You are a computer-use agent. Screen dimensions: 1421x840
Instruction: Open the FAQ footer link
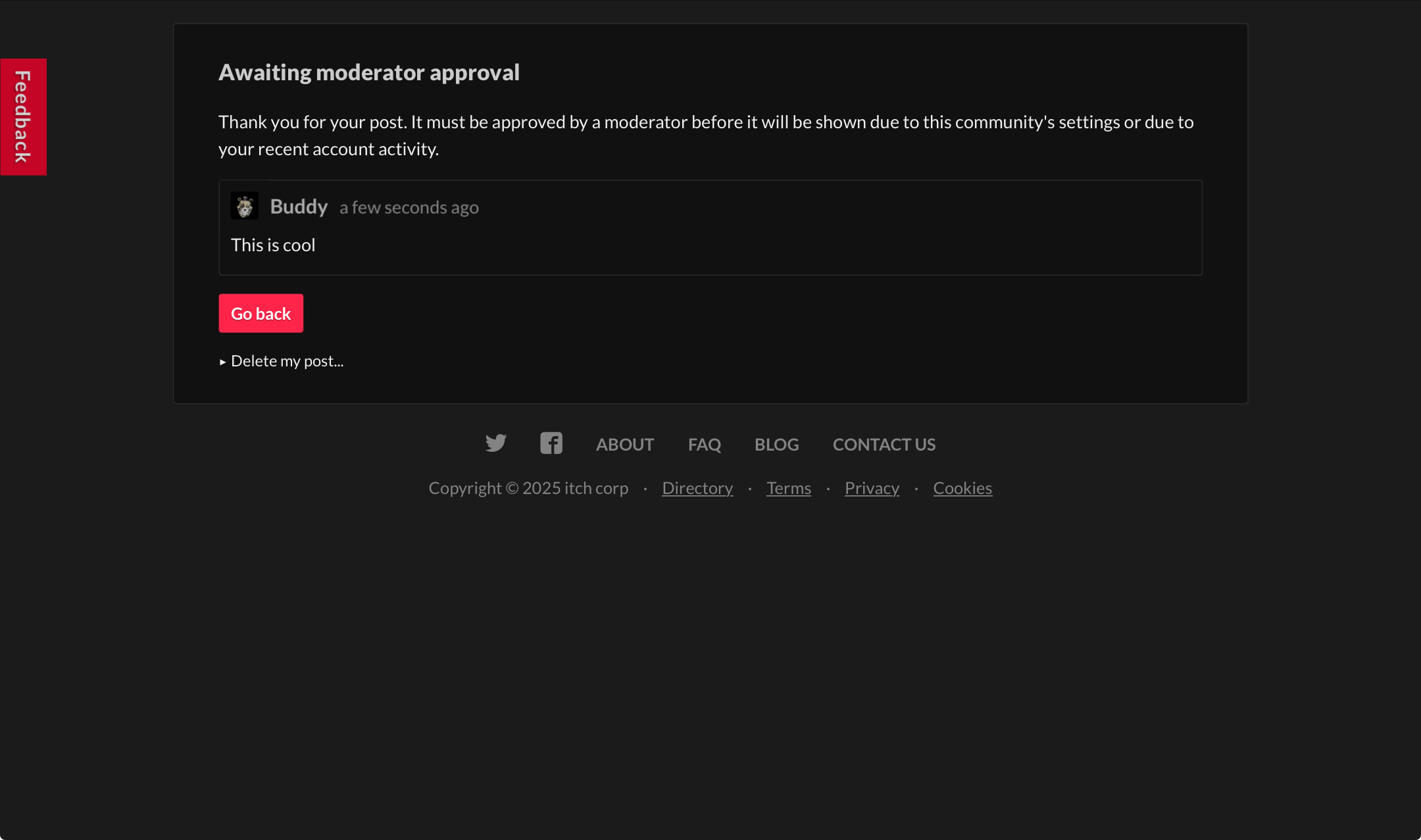[704, 445]
